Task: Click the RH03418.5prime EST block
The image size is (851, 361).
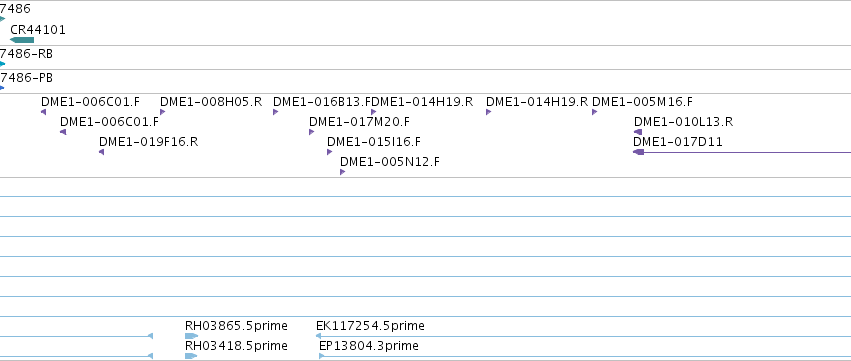Action: (190, 356)
